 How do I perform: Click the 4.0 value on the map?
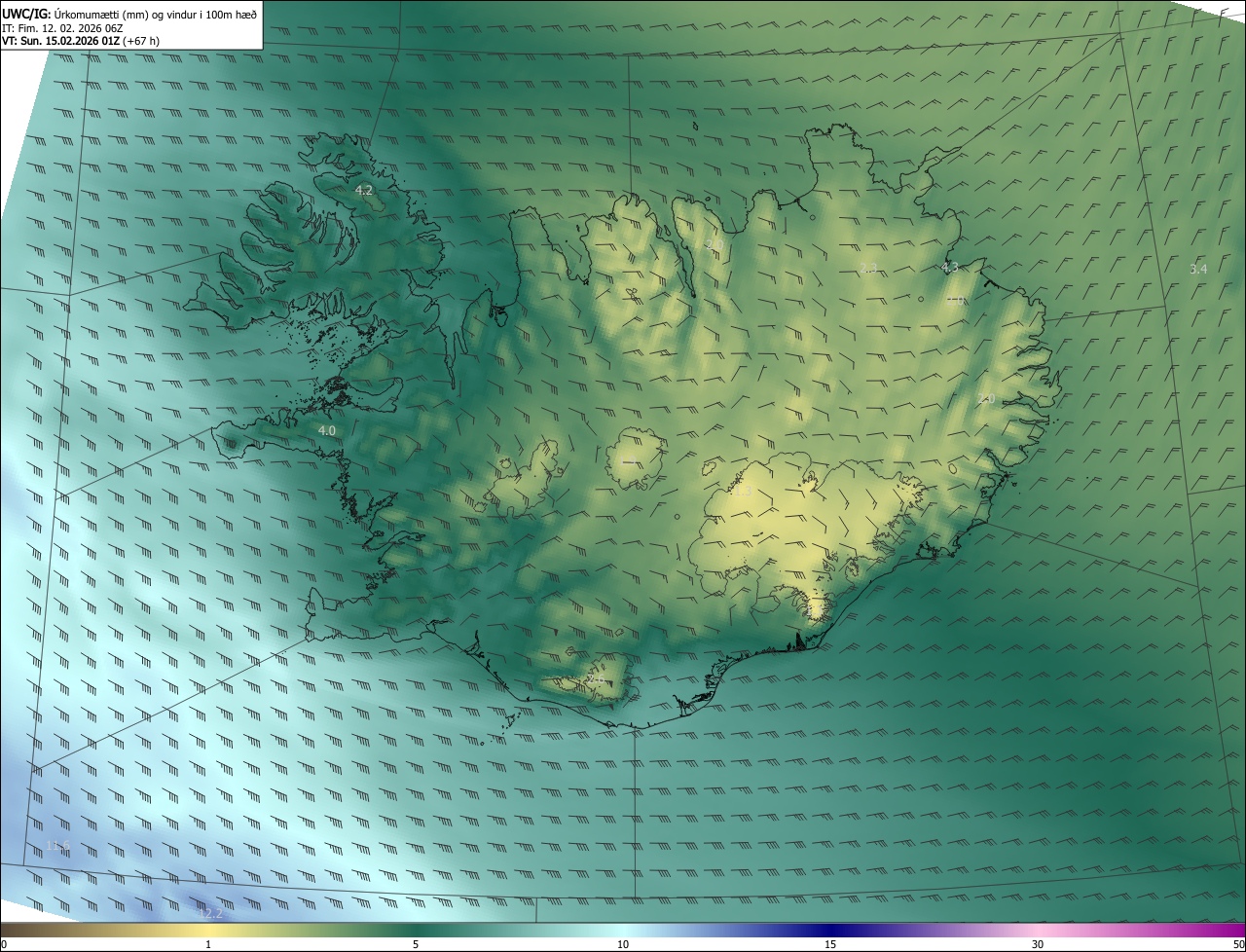(x=327, y=430)
